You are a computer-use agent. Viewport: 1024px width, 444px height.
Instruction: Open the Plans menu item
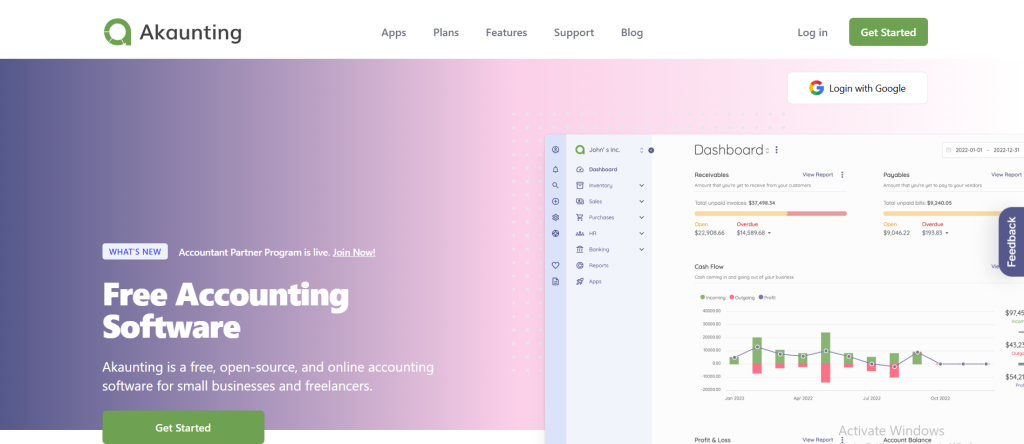[x=446, y=33]
